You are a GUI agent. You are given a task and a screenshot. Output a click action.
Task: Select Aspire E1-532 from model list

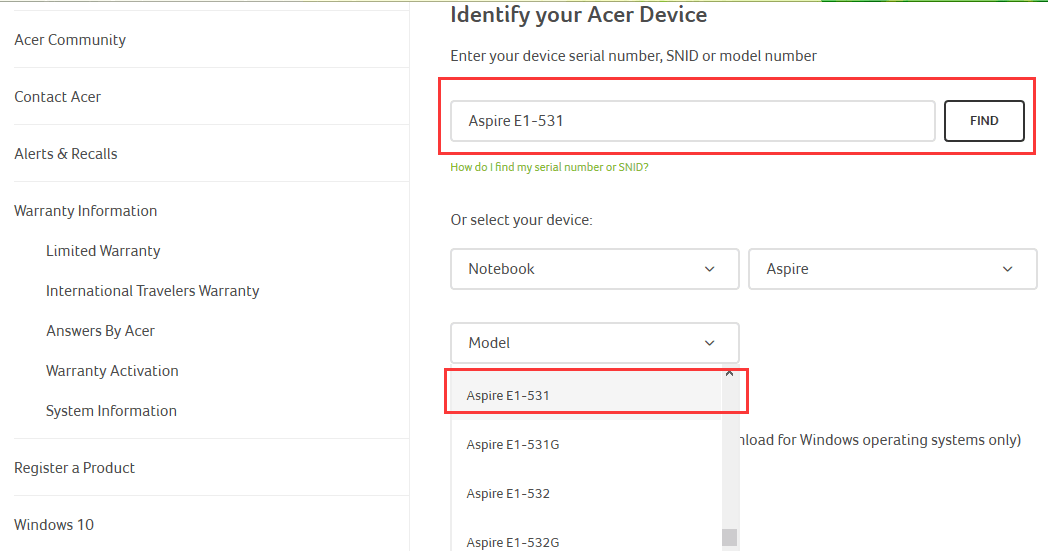tap(586, 493)
